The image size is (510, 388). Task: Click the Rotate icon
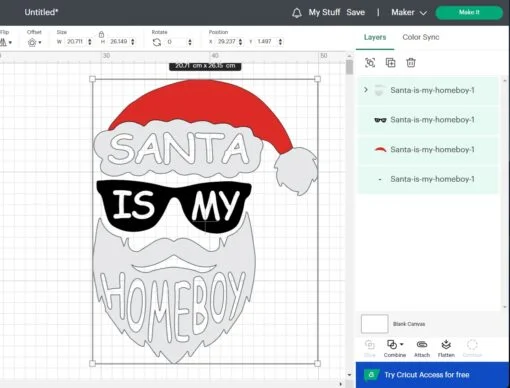point(157,42)
